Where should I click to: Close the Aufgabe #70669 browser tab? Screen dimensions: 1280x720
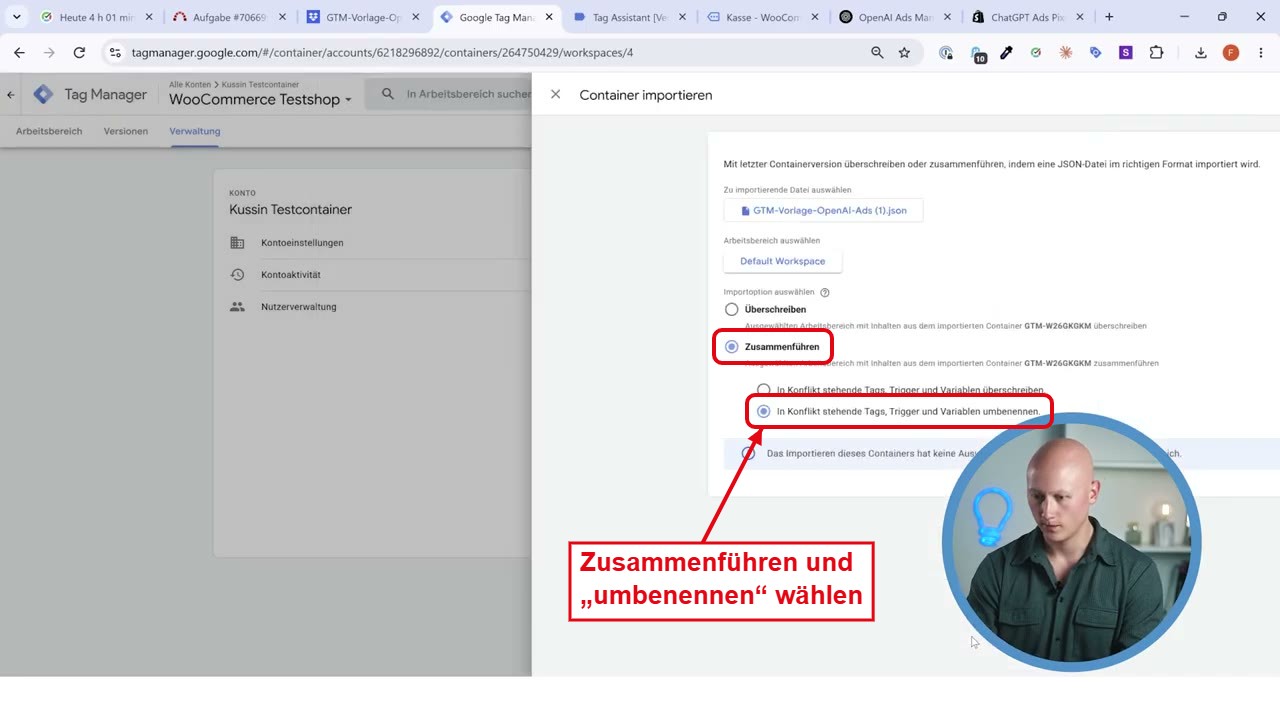[x=282, y=17]
